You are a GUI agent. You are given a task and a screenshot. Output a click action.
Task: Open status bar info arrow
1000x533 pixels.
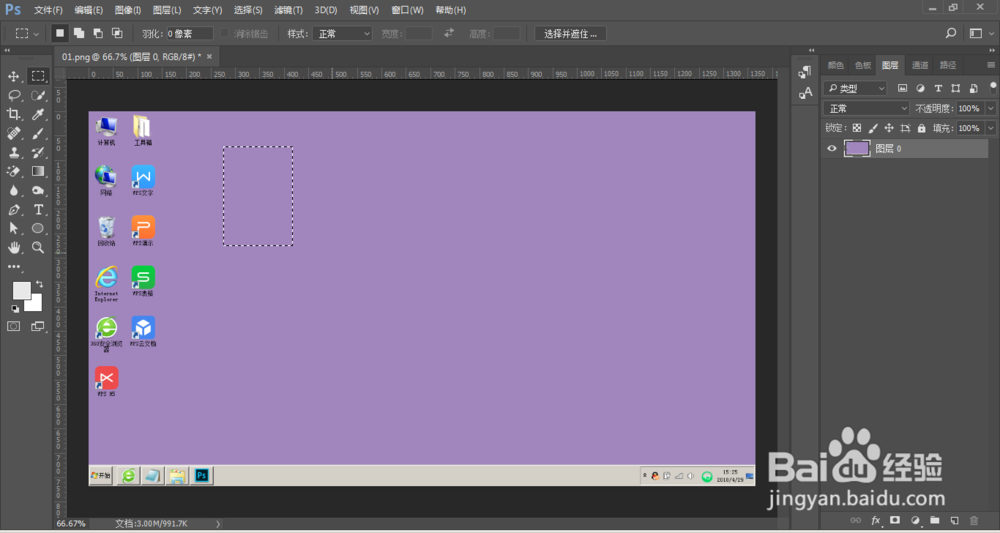pos(218,523)
